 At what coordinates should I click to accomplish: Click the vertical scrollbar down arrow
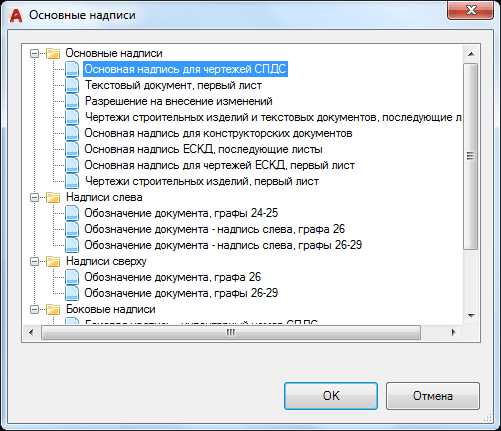click(x=471, y=315)
